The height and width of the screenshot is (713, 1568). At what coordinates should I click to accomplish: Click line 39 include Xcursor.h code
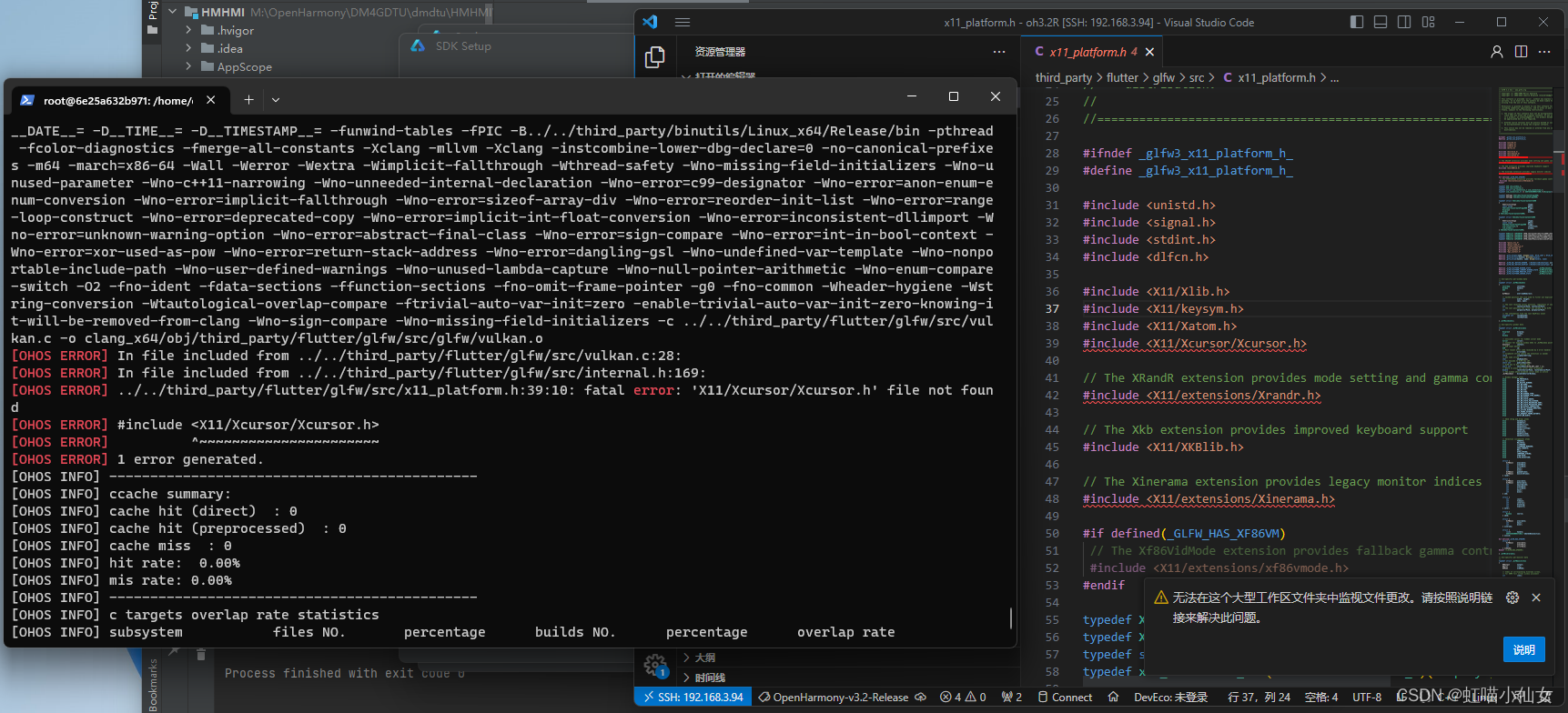(1194, 344)
